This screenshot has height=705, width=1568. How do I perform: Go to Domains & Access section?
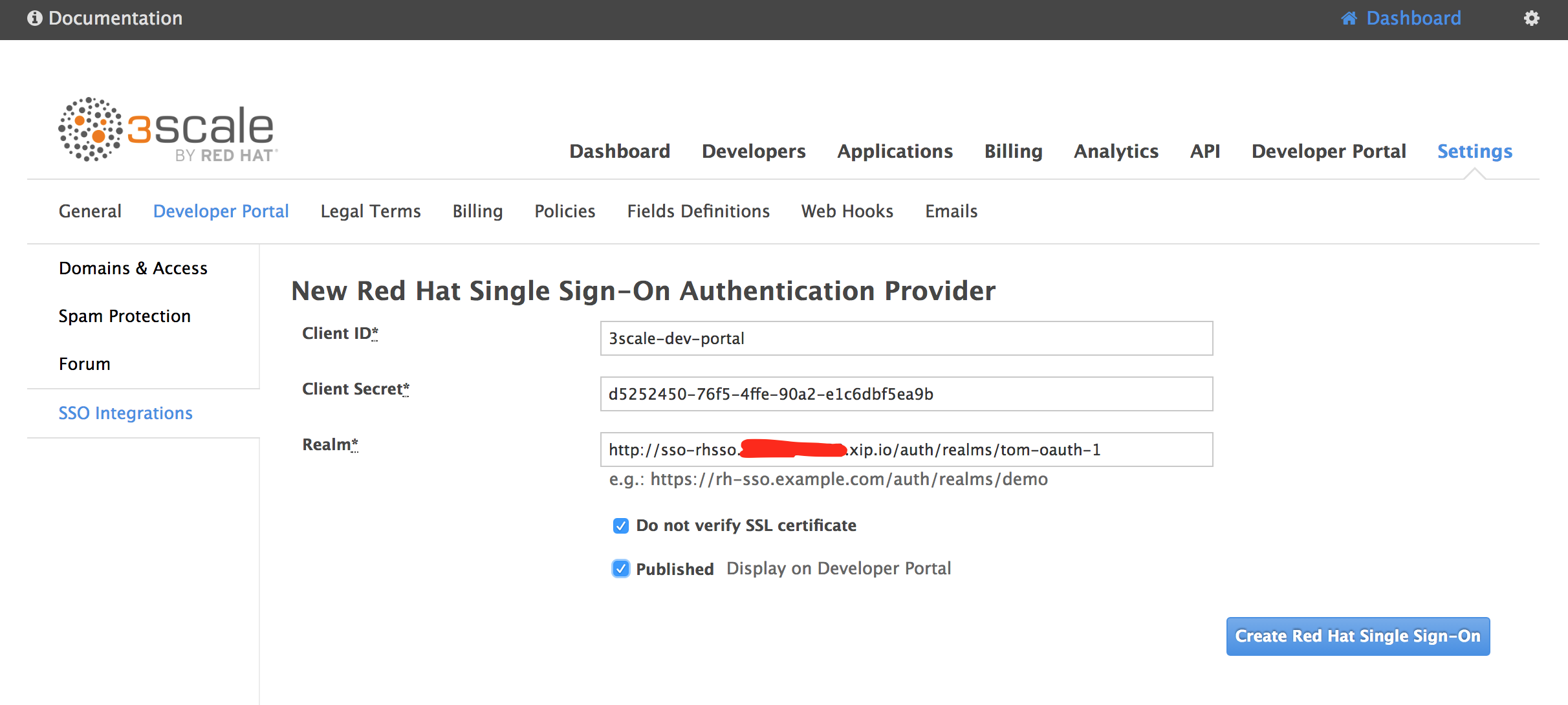point(133,268)
